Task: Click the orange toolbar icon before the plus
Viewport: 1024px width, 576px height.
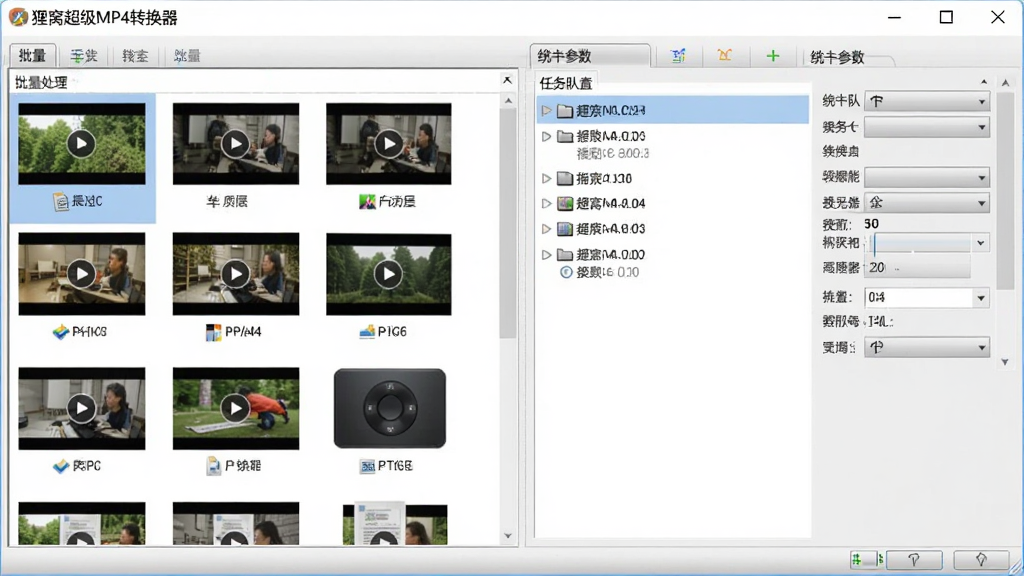Action: tap(724, 56)
